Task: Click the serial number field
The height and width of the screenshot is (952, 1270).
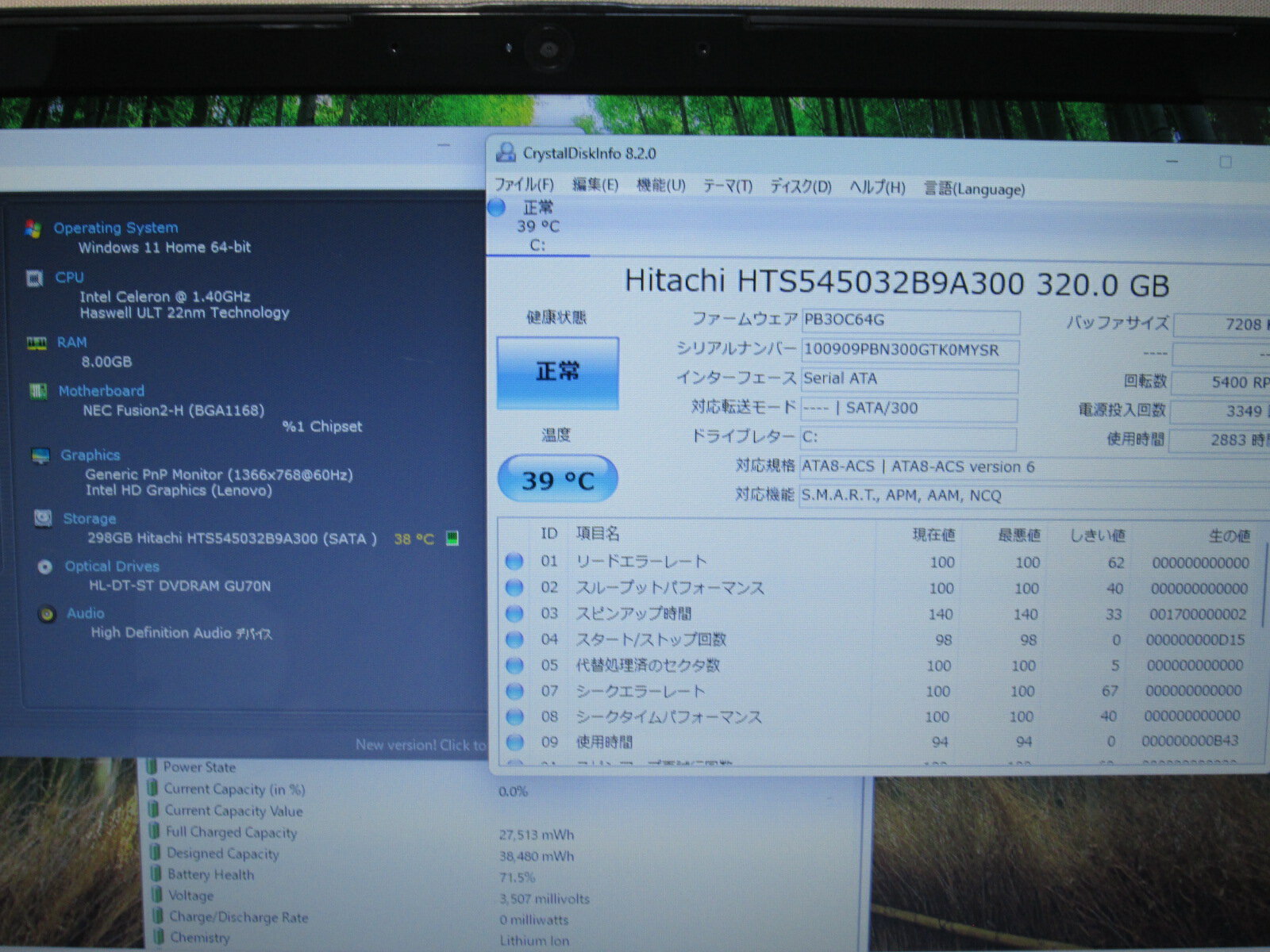Action: [x=910, y=350]
